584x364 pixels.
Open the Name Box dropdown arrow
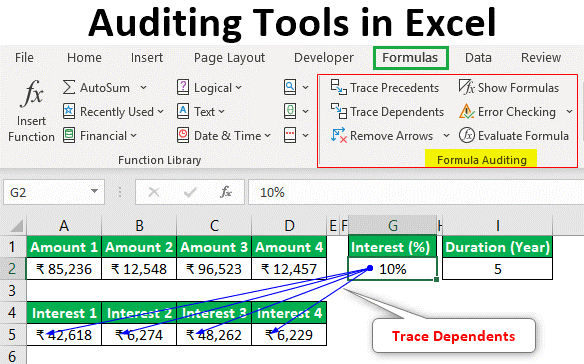tap(94, 192)
